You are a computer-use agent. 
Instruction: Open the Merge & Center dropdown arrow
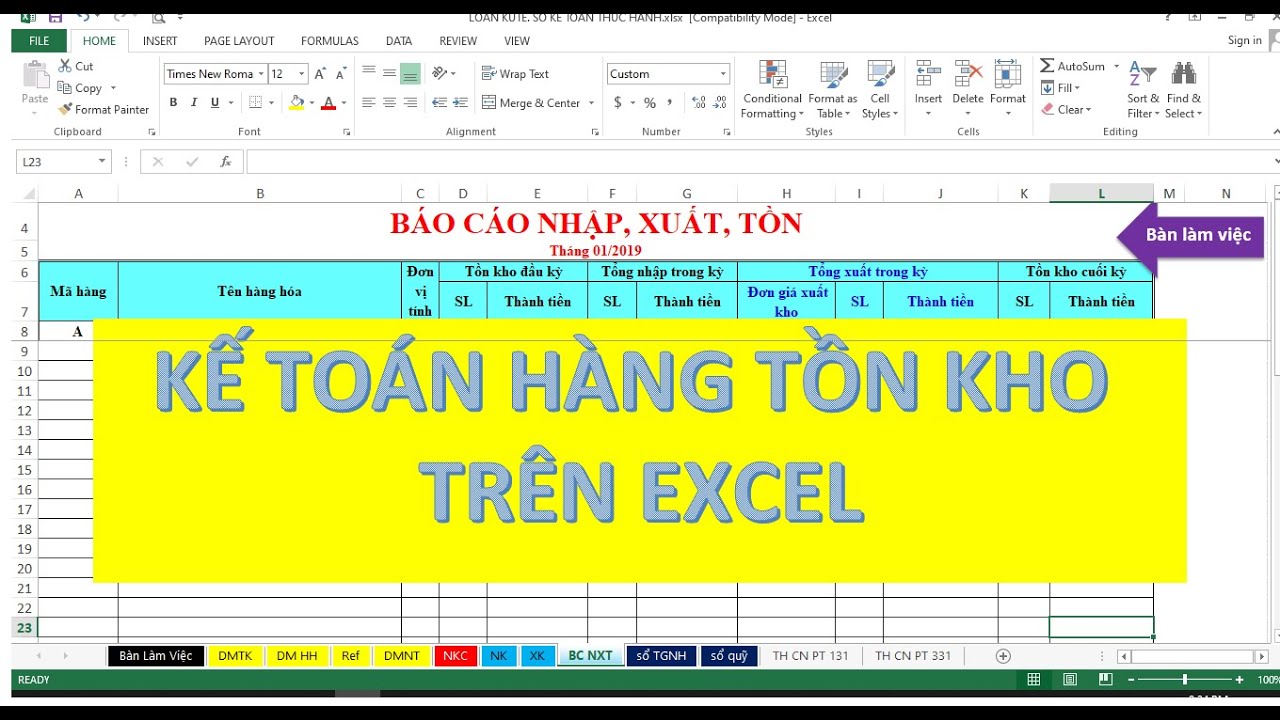click(591, 103)
